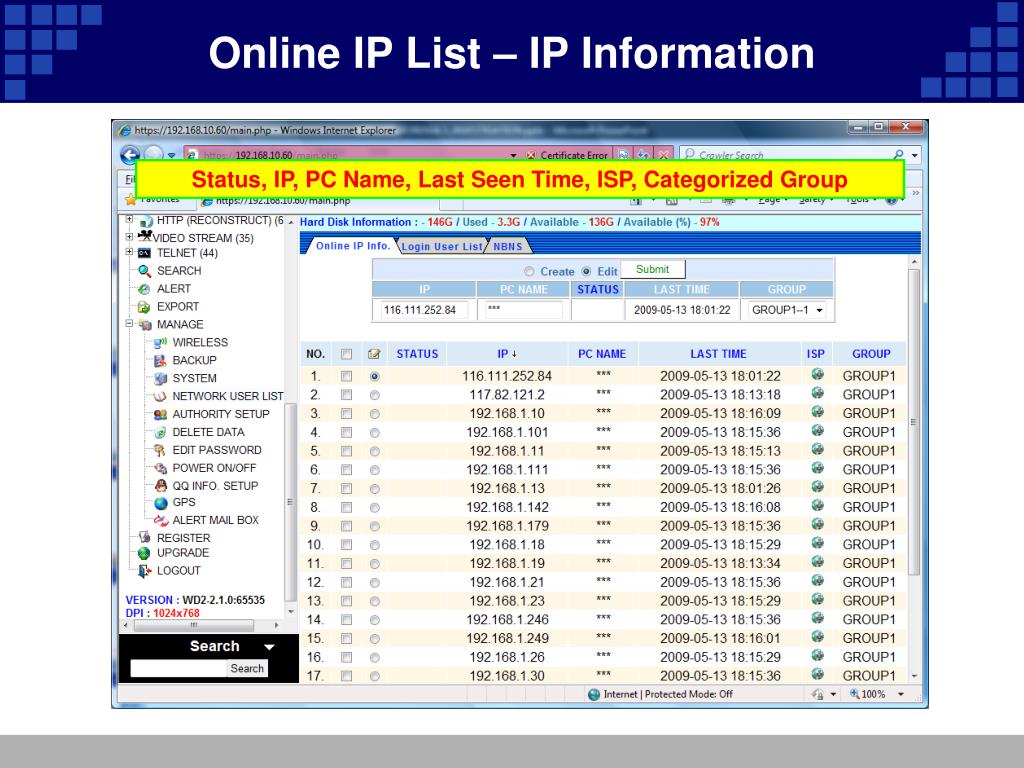Screen dimensions: 1024x768
Task: Click the BACKUP disk icon
Action: pos(160,360)
